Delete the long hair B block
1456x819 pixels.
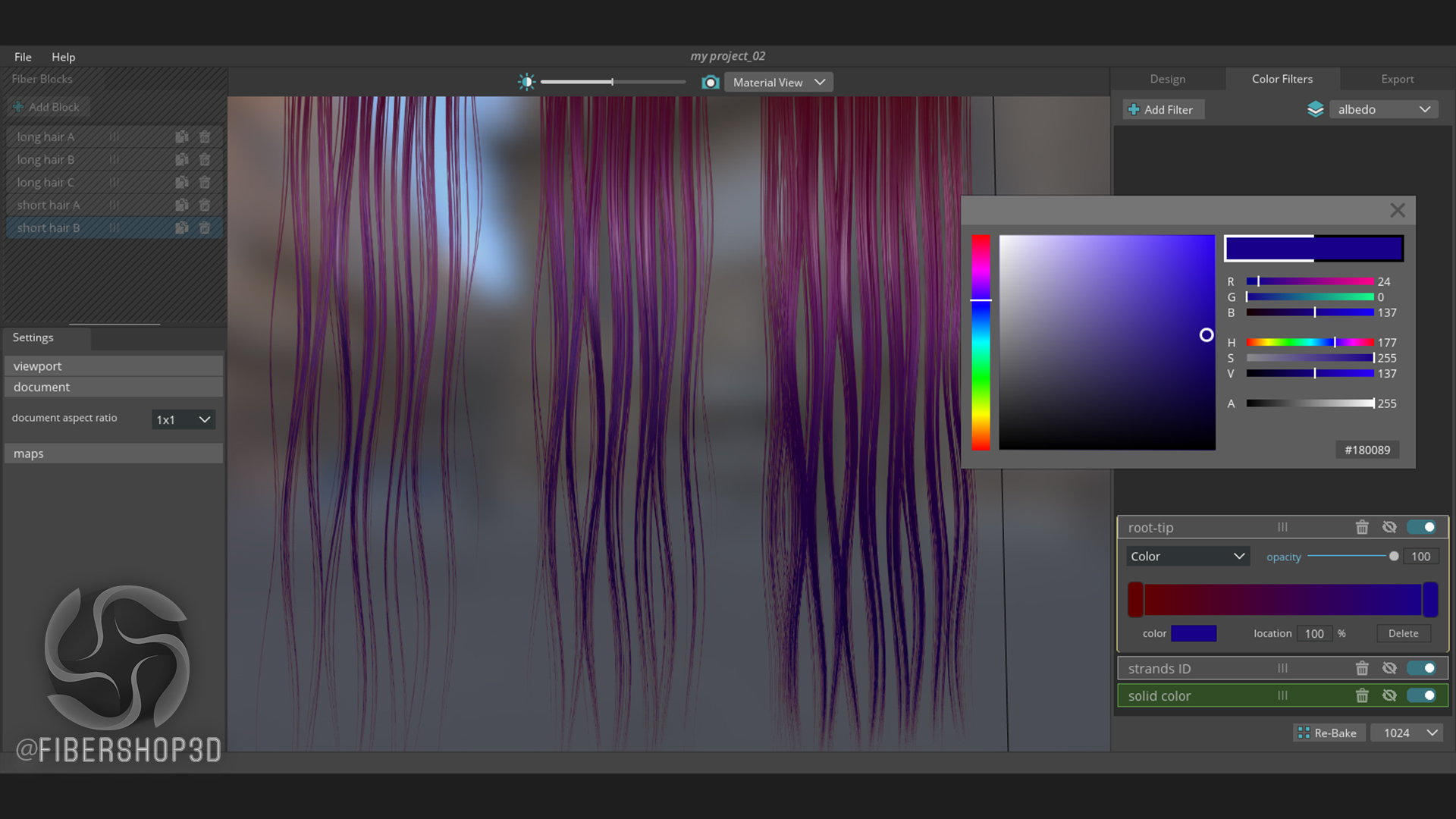coord(205,160)
